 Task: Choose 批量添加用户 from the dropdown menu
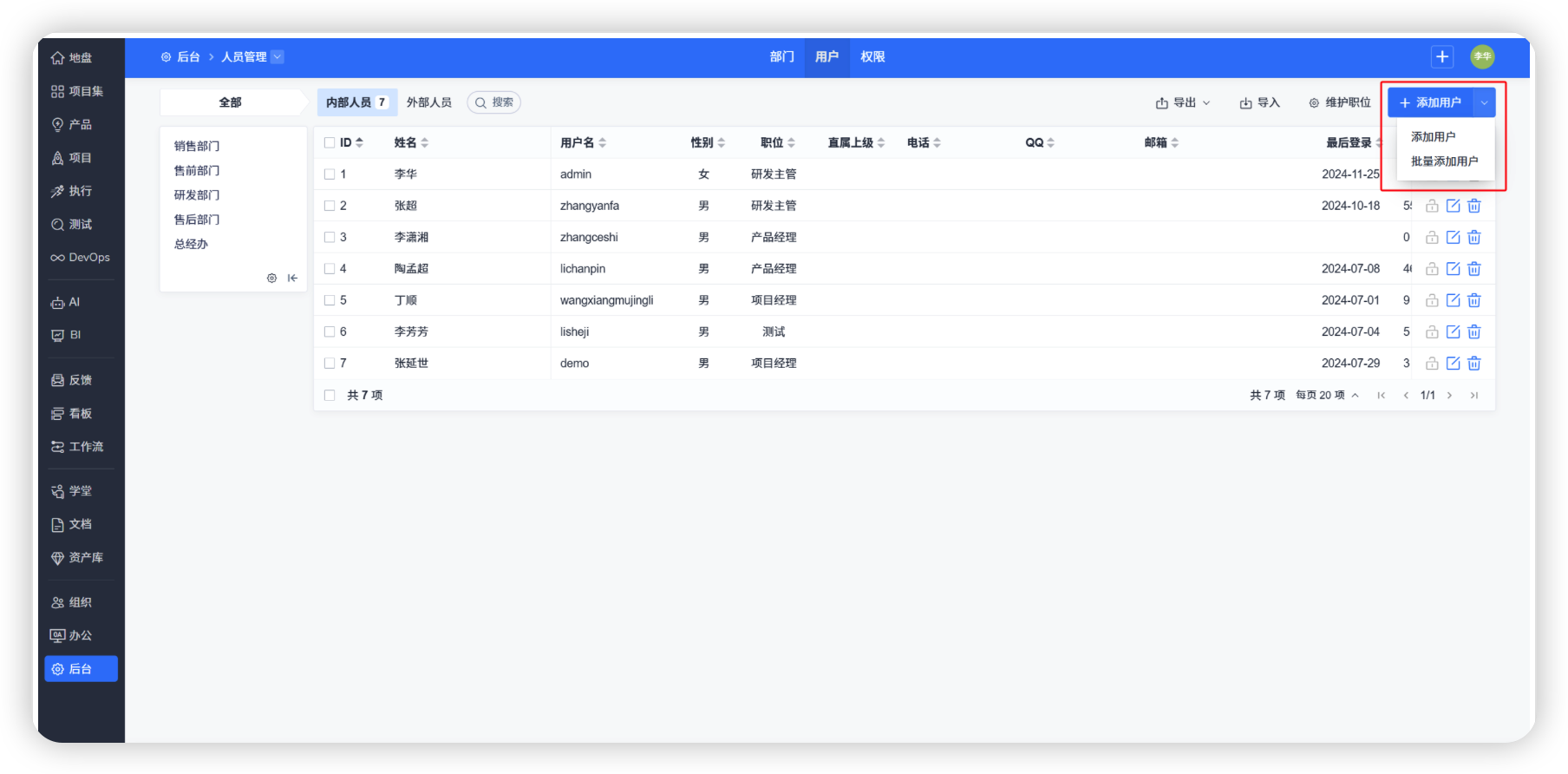pyautogui.click(x=1445, y=161)
